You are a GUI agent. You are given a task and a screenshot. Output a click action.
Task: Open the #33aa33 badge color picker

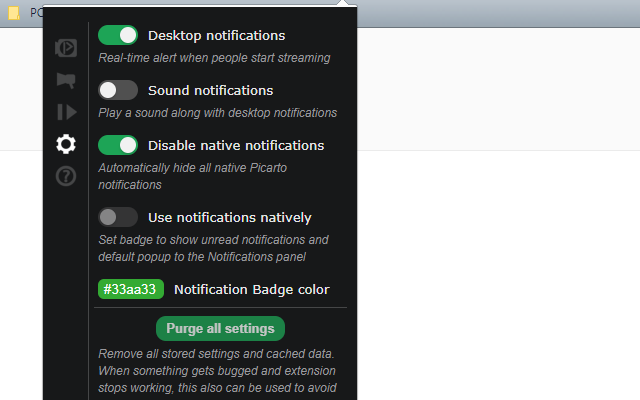click(131, 289)
